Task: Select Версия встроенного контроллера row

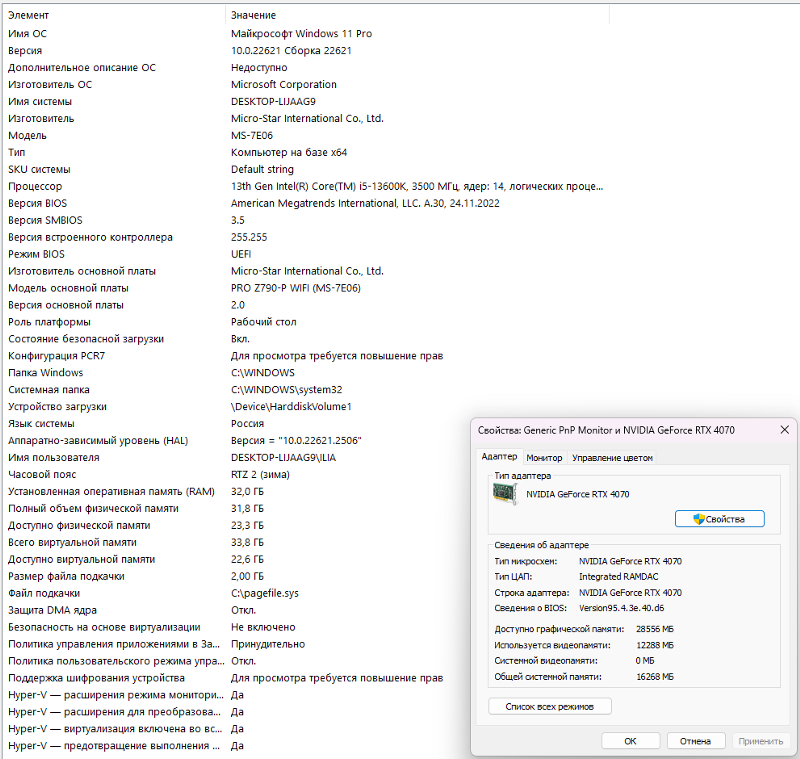Action: [306, 237]
